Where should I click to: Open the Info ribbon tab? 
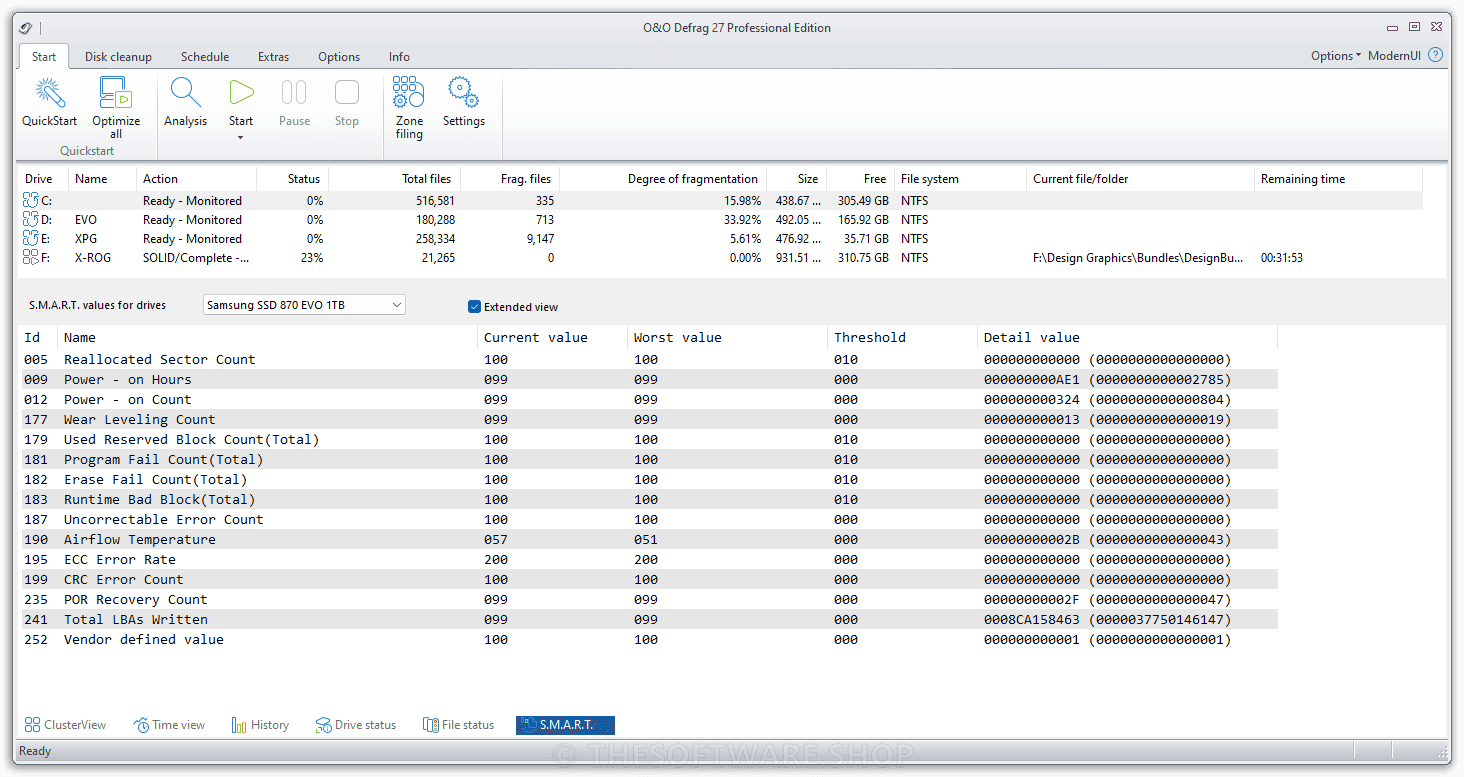(399, 57)
